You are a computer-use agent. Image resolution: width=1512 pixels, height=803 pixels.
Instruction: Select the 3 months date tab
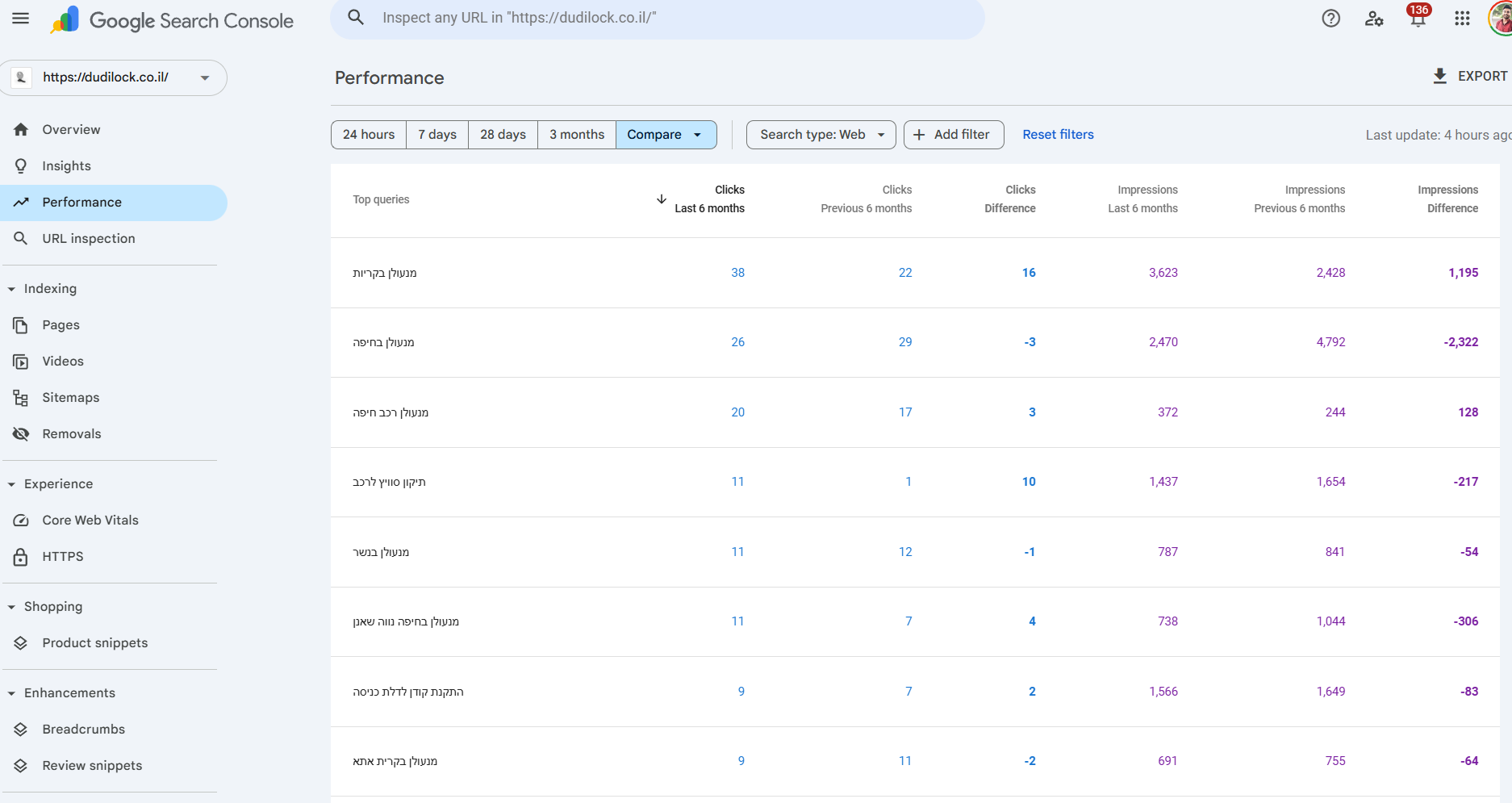(576, 135)
